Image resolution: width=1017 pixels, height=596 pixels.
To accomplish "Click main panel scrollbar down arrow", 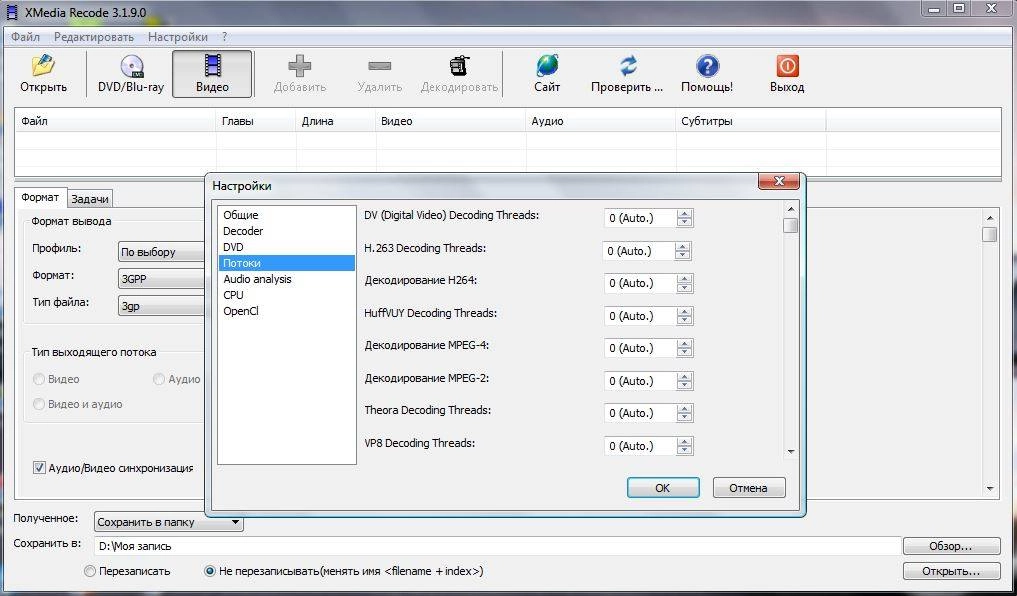I will [x=989, y=488].
